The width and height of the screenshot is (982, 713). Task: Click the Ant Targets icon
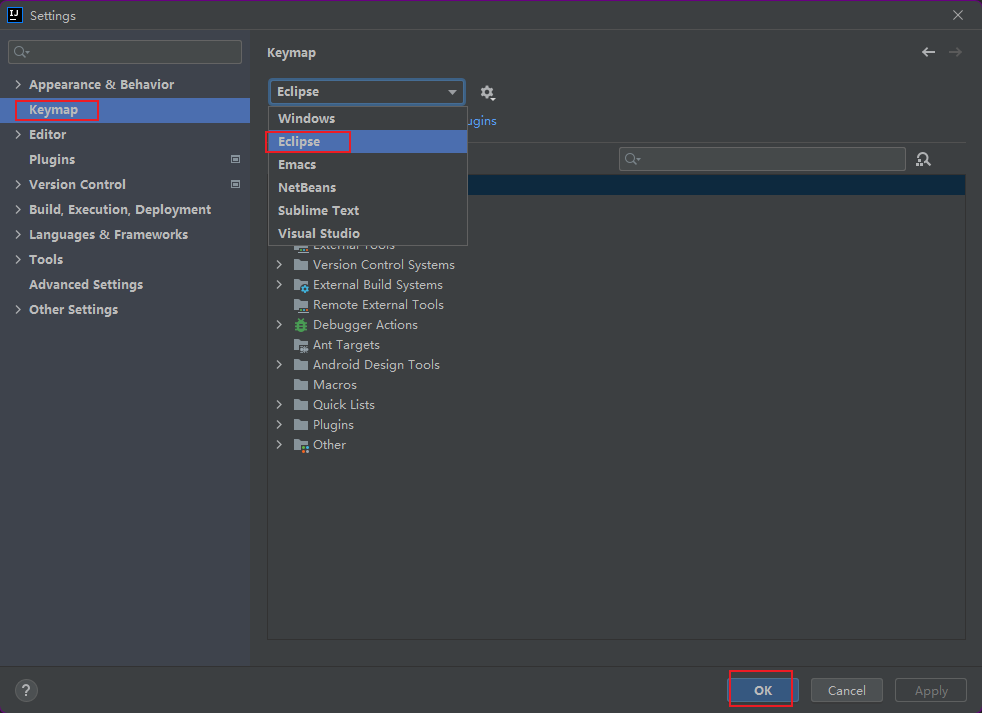click(301, 344)
